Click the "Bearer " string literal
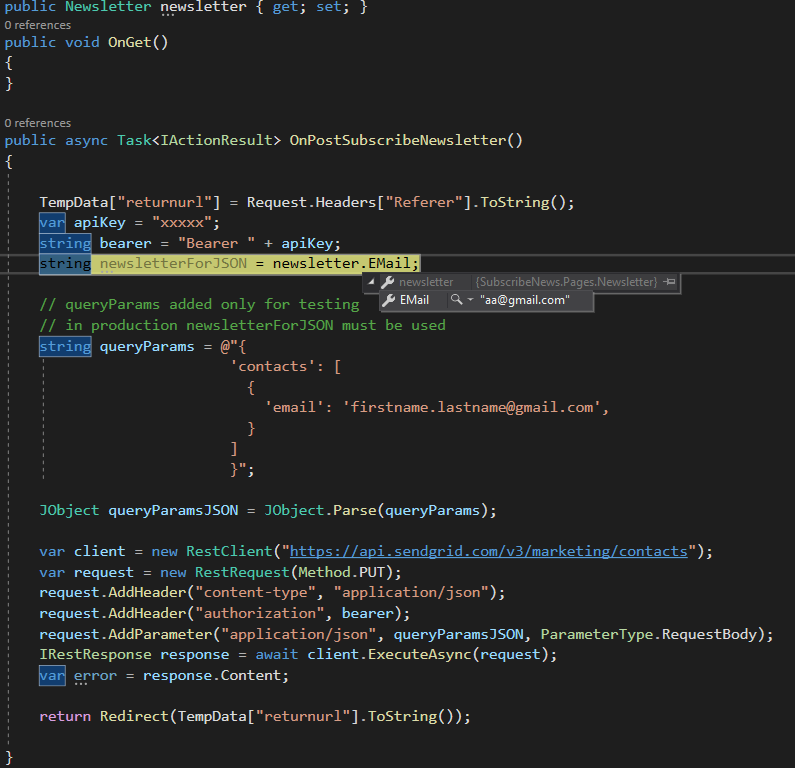 [216, 243]
